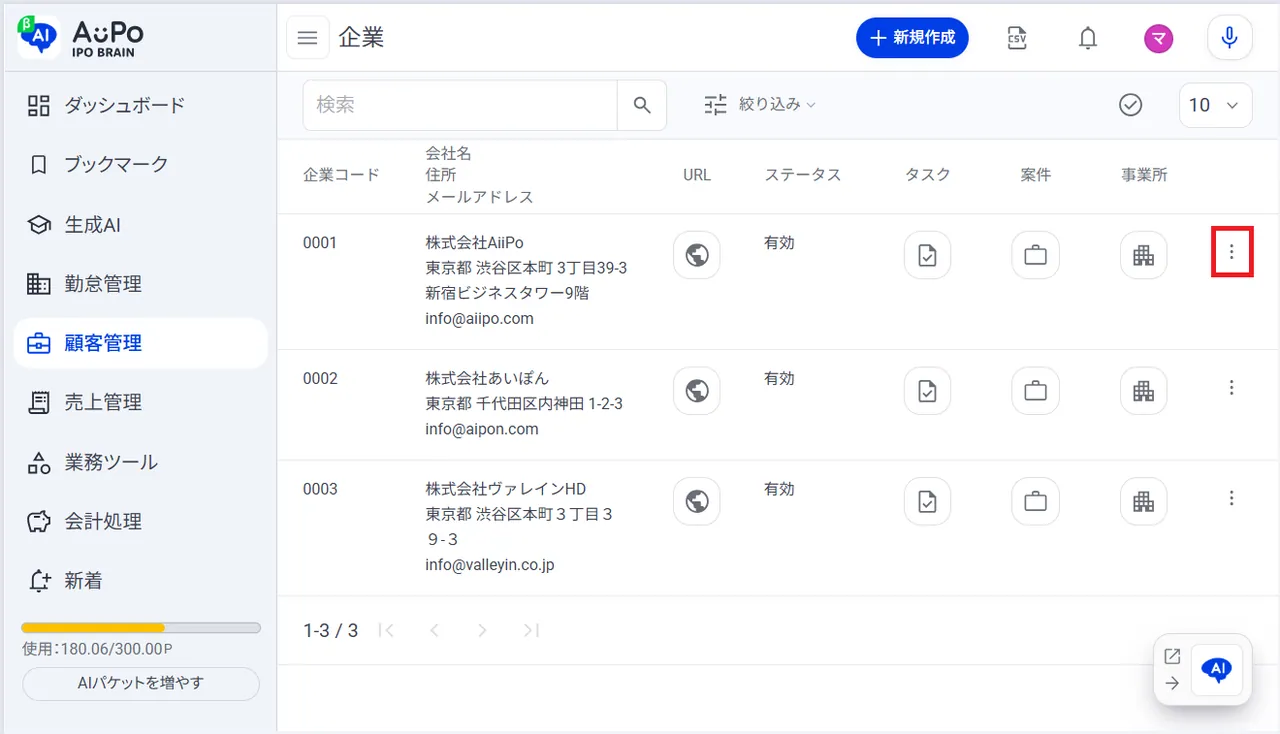The width and height of the screenshot is (1280, 734).
Task: Open 売上管理 in sidebar
Action: click(x=141, y=402)
